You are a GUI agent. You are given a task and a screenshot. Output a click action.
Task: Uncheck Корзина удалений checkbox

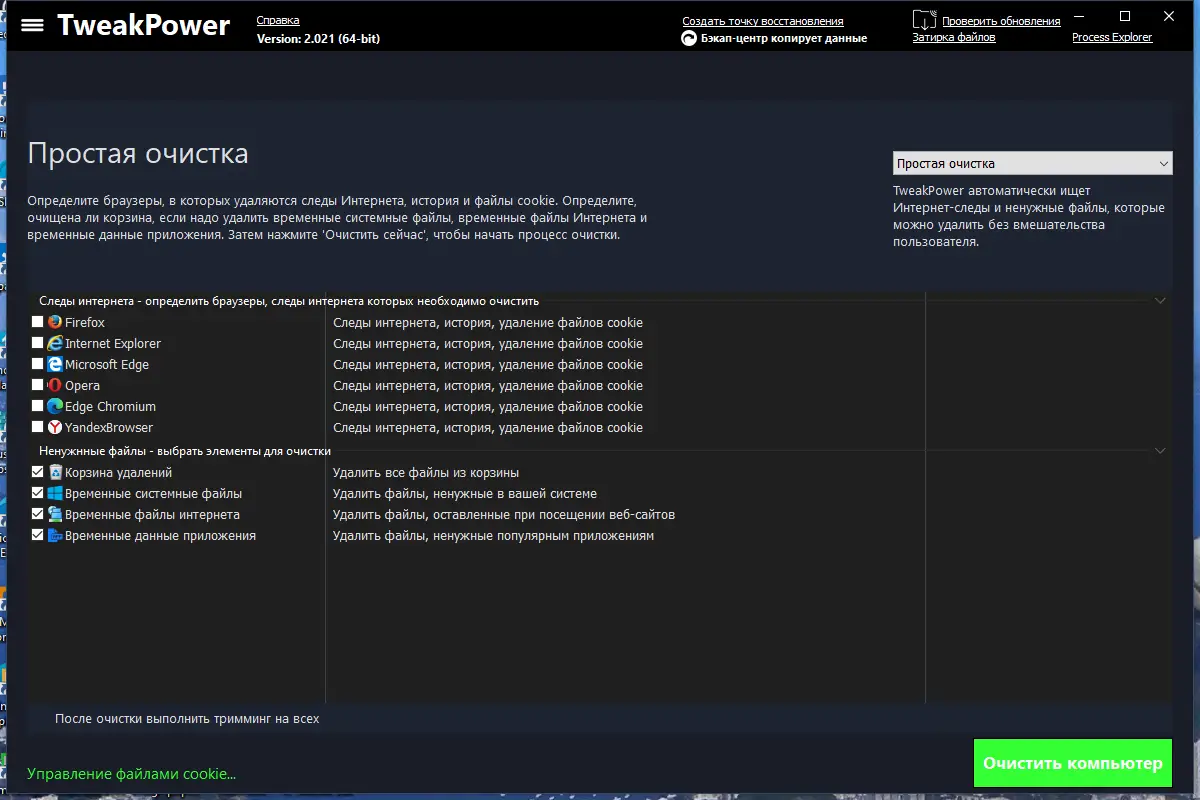[38, 472]
